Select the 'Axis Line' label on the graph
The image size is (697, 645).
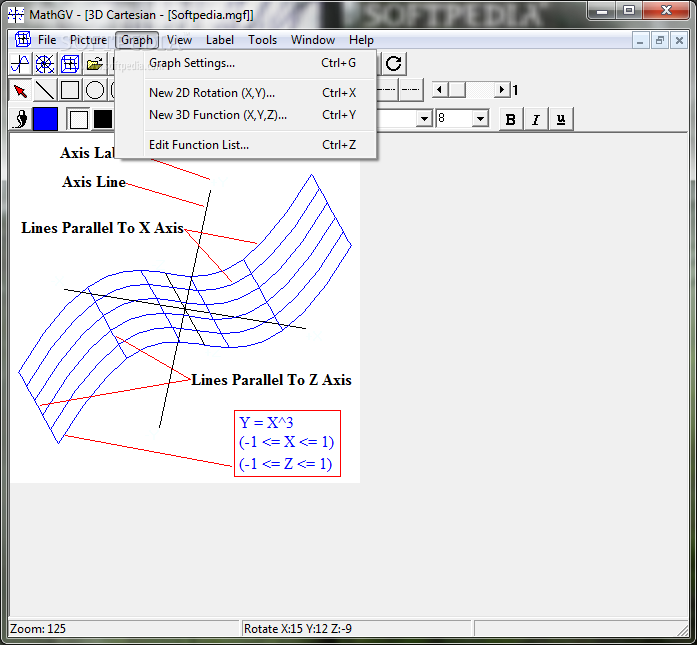tap(94, 182)
